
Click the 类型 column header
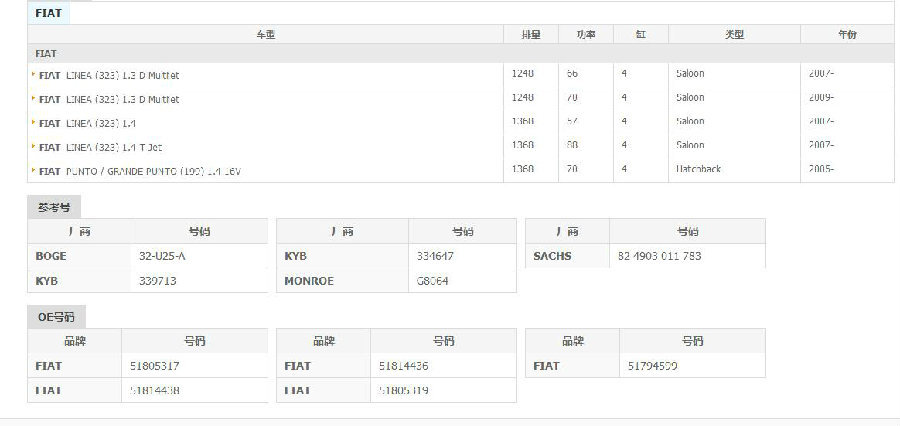pyautogui.click(x=735, y=34)
